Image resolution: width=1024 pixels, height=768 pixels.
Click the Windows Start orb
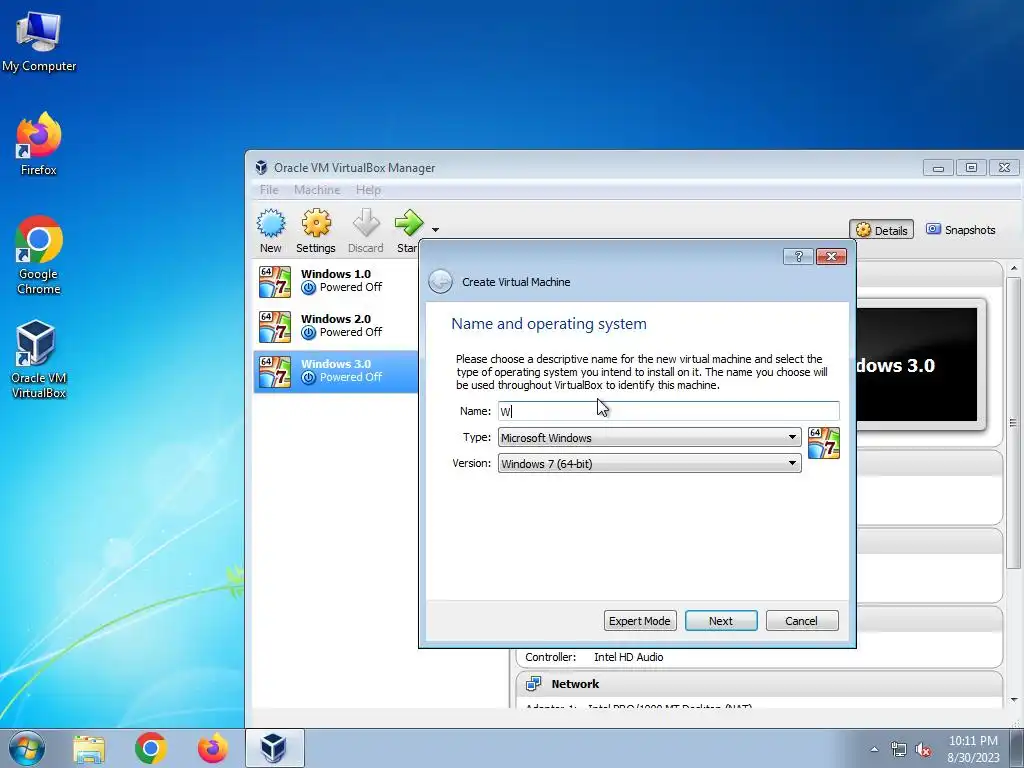pos(27,748)
